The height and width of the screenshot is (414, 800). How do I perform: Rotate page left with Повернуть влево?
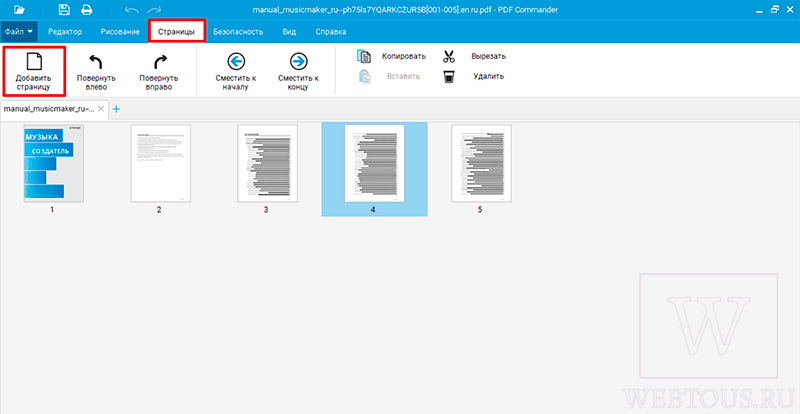96,72
